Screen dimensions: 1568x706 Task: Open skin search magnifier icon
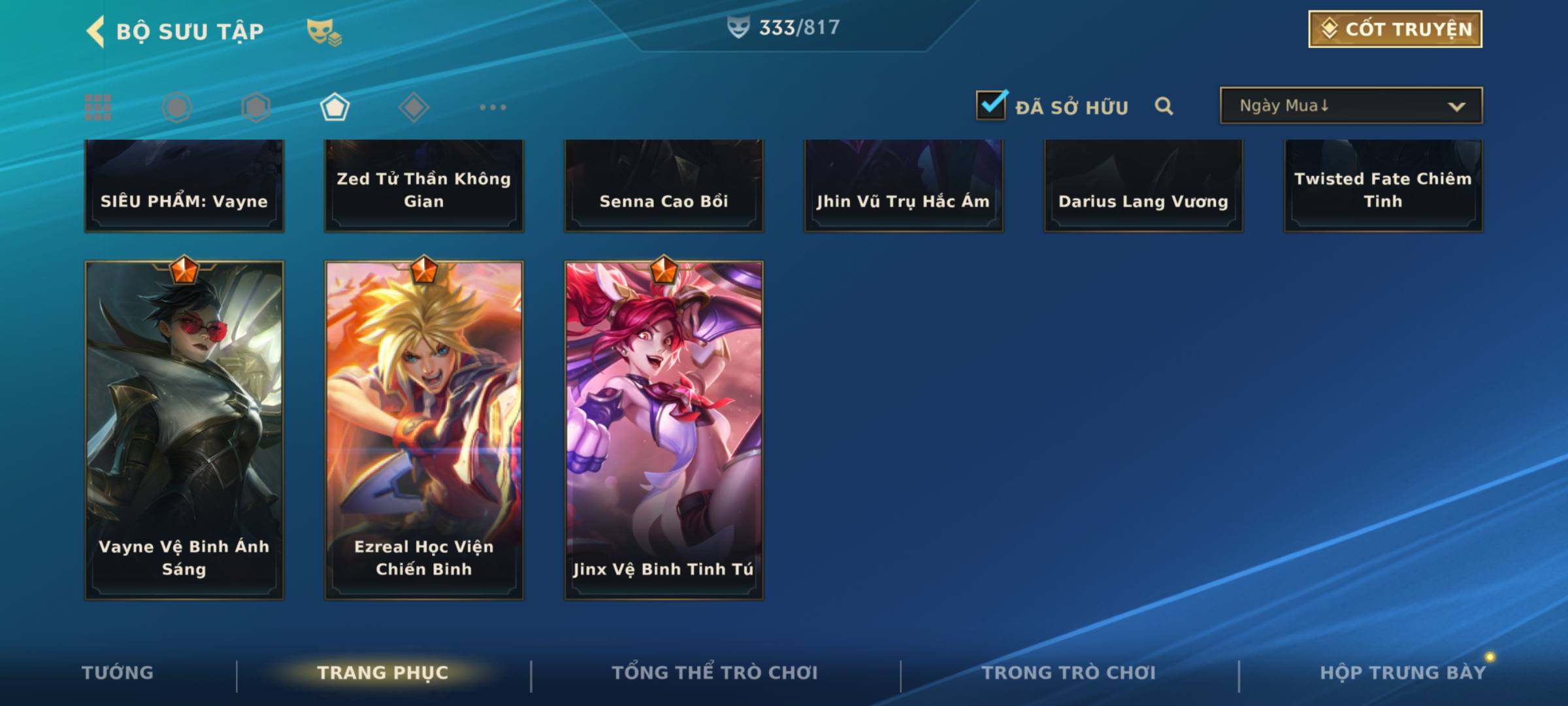coord(1164,106)
